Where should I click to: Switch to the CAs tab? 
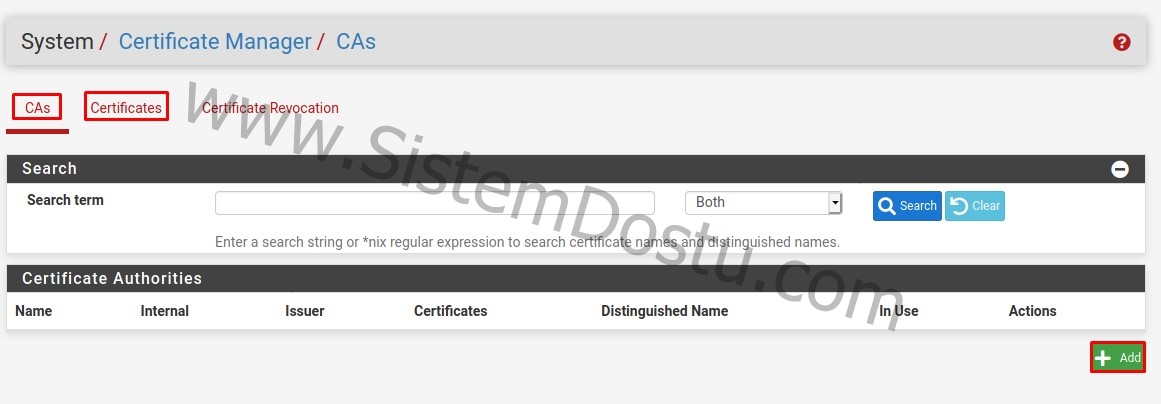point(37,108)
